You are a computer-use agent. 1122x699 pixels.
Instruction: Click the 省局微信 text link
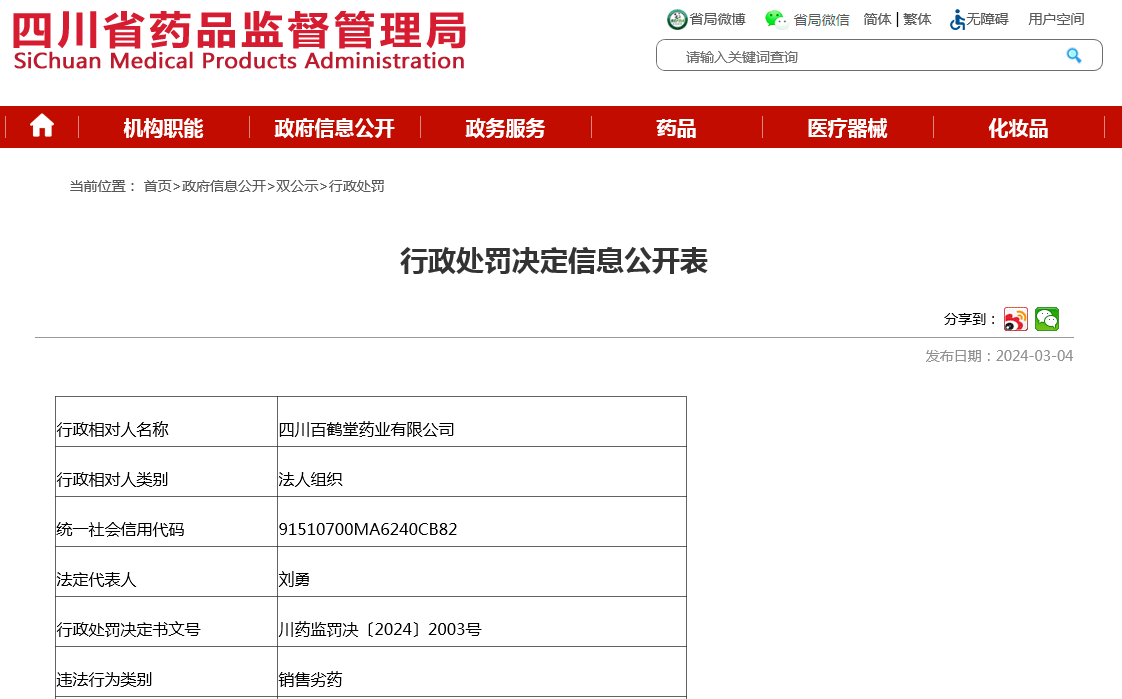tap(821, 20)
